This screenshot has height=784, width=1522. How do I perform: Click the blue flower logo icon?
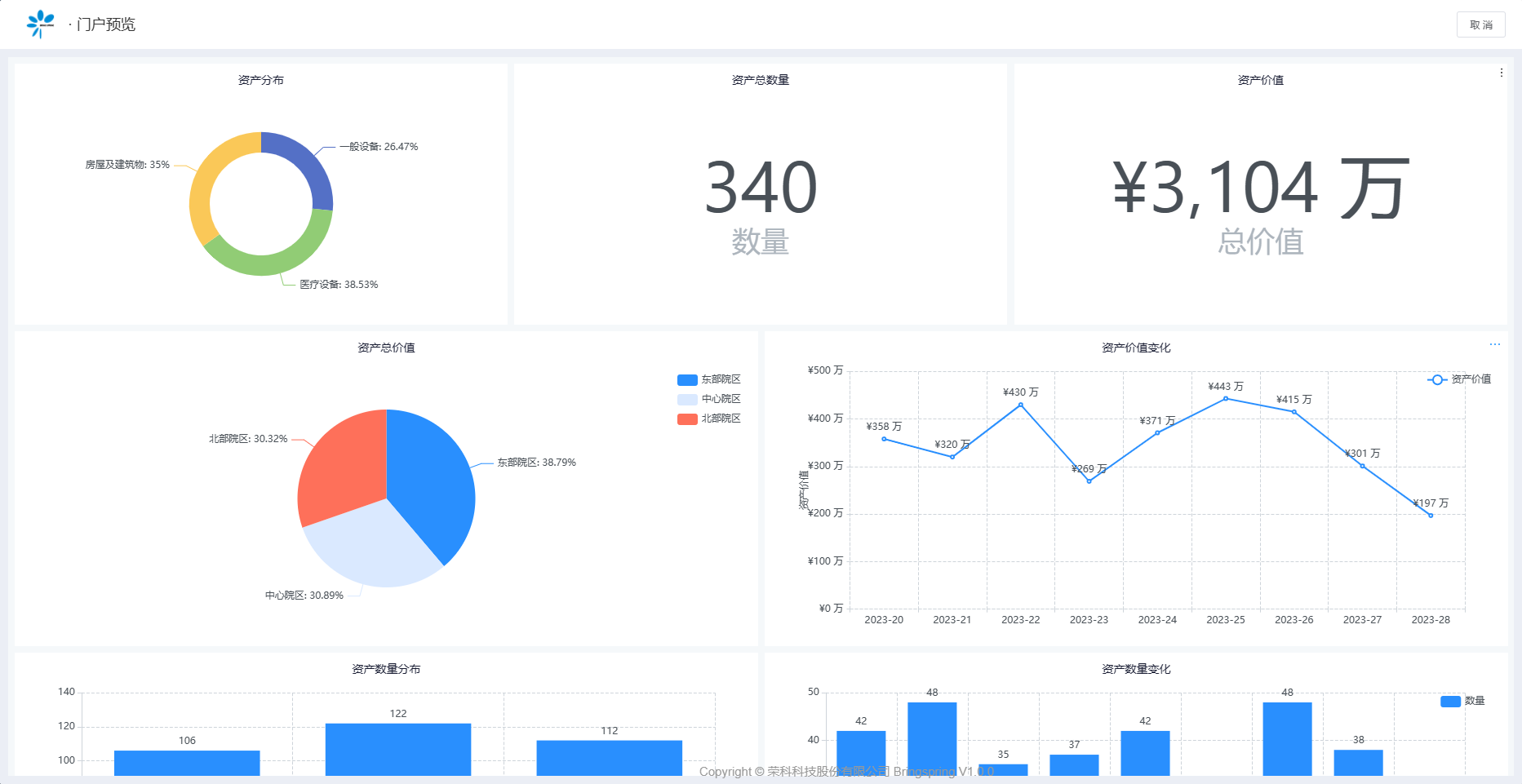click(x=40, y=24)
